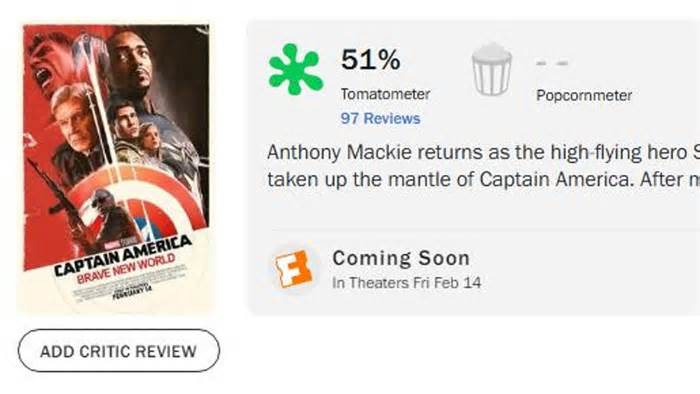Open the Popcornmeter label details
The image size is (700, 394).
pos(584,95)
